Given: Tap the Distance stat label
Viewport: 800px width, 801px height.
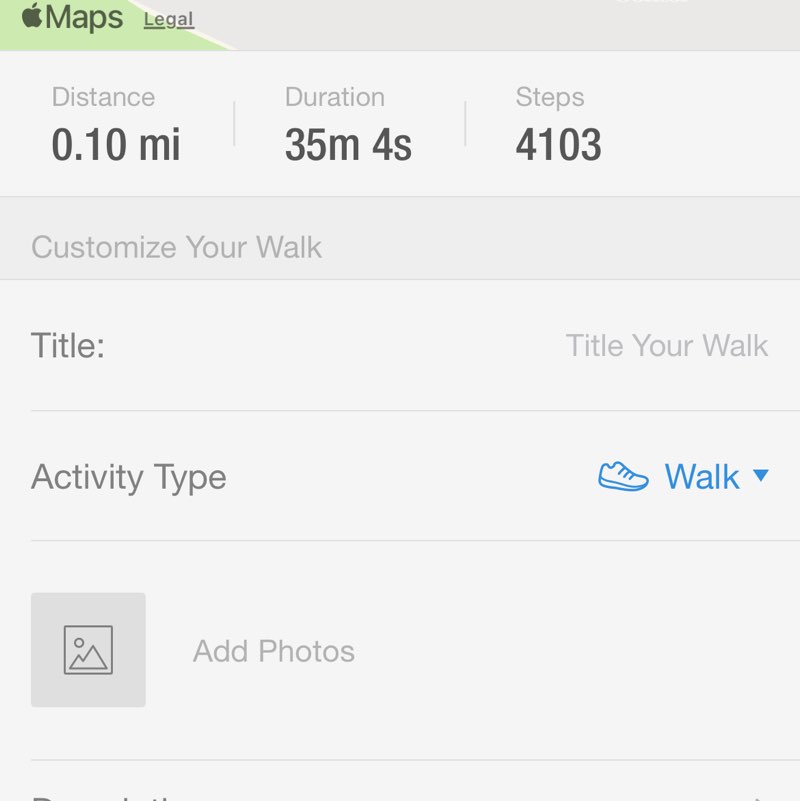Looking at the screenshot, I should click(x=103, y=97).
